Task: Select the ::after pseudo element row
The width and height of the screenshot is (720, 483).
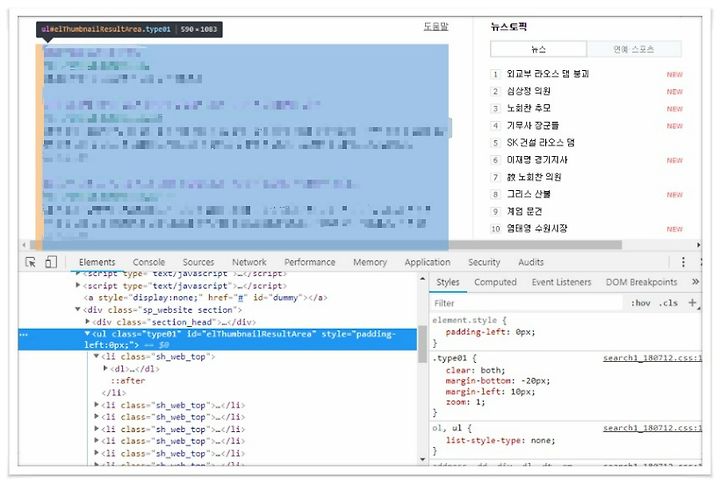Action: pos(128,381)
